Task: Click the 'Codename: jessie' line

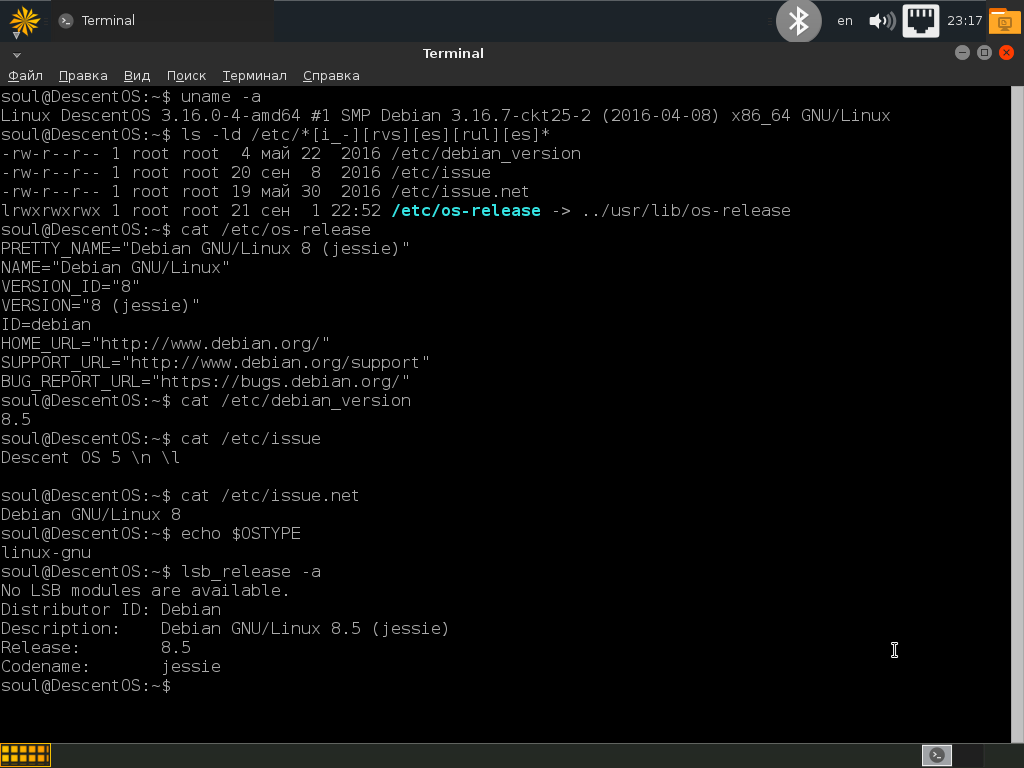Action: point(111,667)
